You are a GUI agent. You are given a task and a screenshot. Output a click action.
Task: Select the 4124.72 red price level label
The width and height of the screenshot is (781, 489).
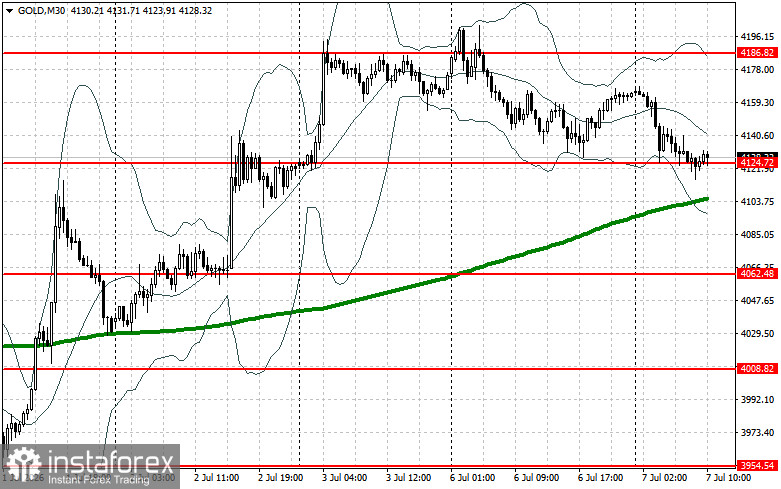(757, 163)
